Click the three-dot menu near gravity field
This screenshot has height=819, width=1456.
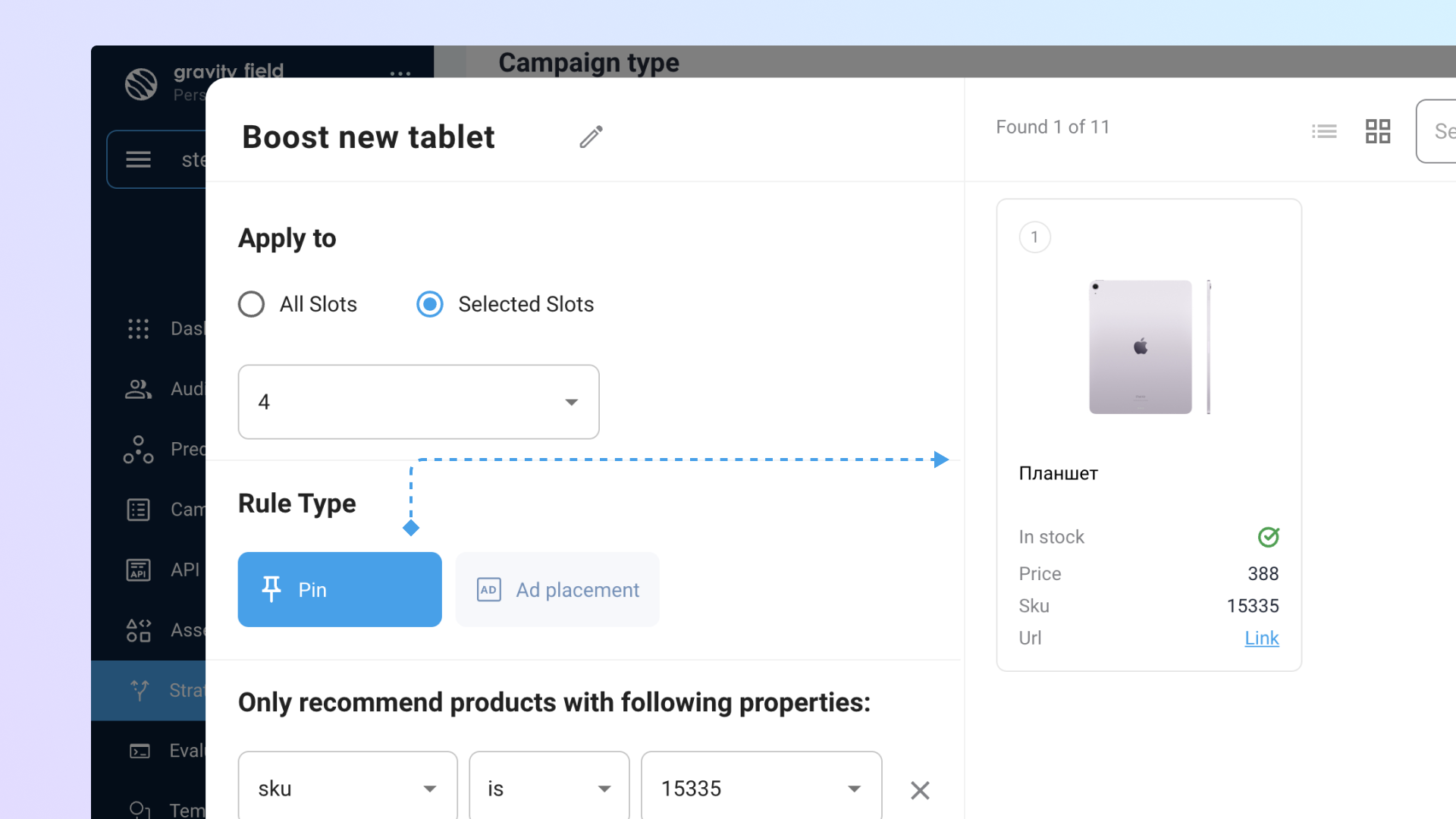tap(400, 74)
